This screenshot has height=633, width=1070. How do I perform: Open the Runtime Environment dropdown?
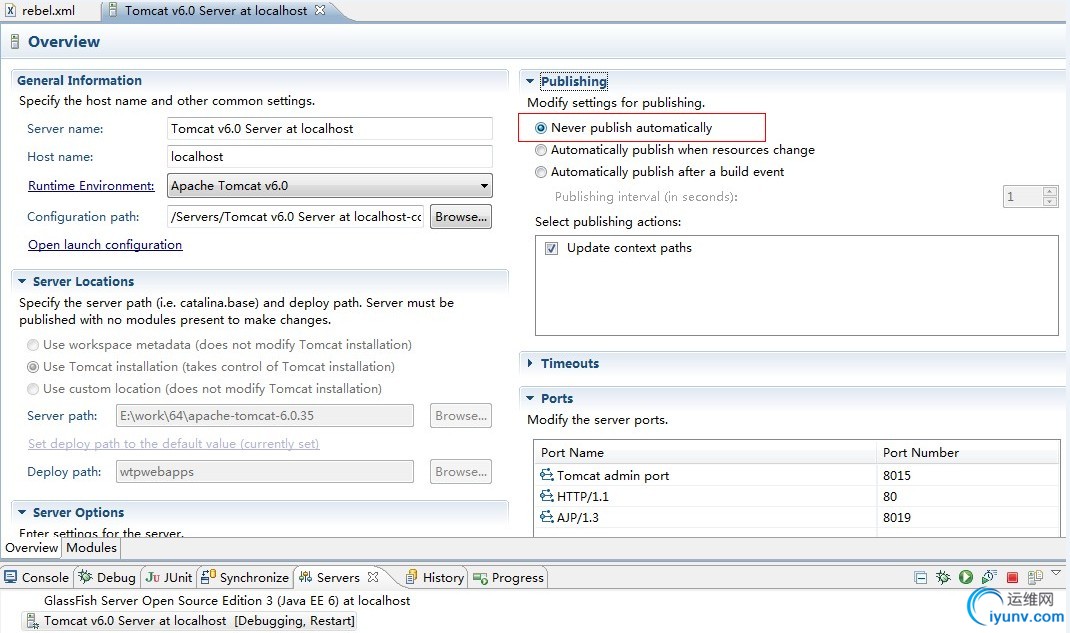click(x=330, y=186)
